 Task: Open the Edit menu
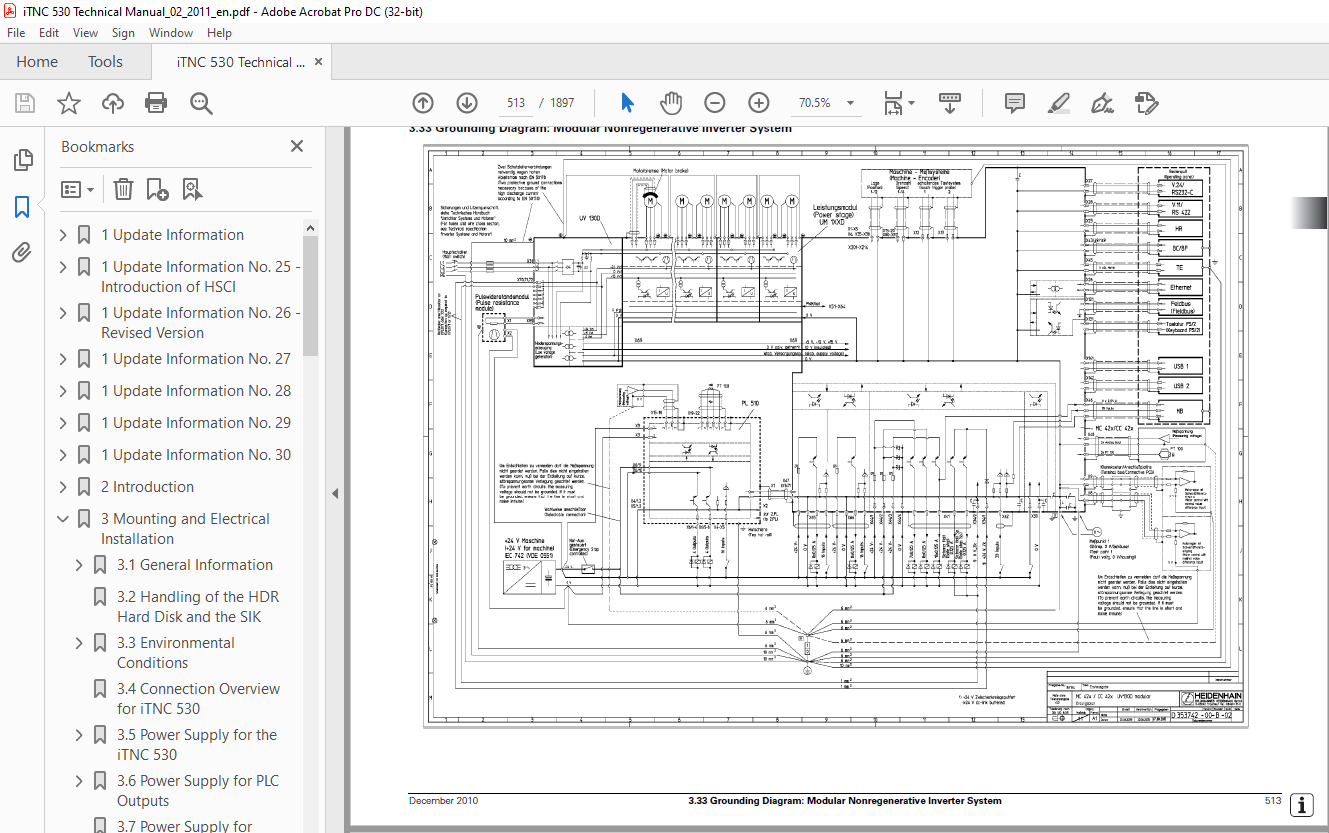point(49,33)
